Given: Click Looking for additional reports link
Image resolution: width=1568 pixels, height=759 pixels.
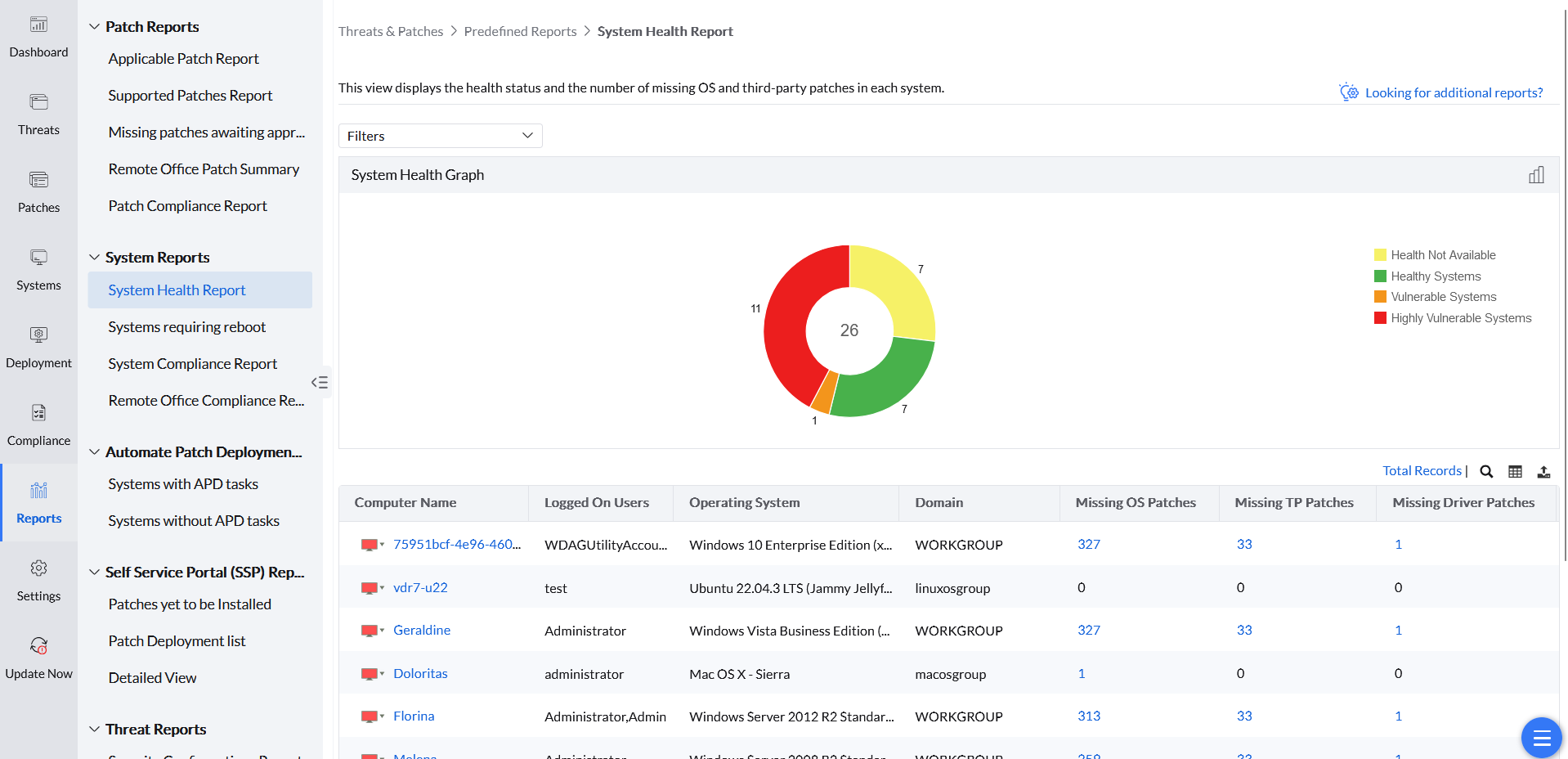Looking at the screenshot, I should click(1453, 93).
